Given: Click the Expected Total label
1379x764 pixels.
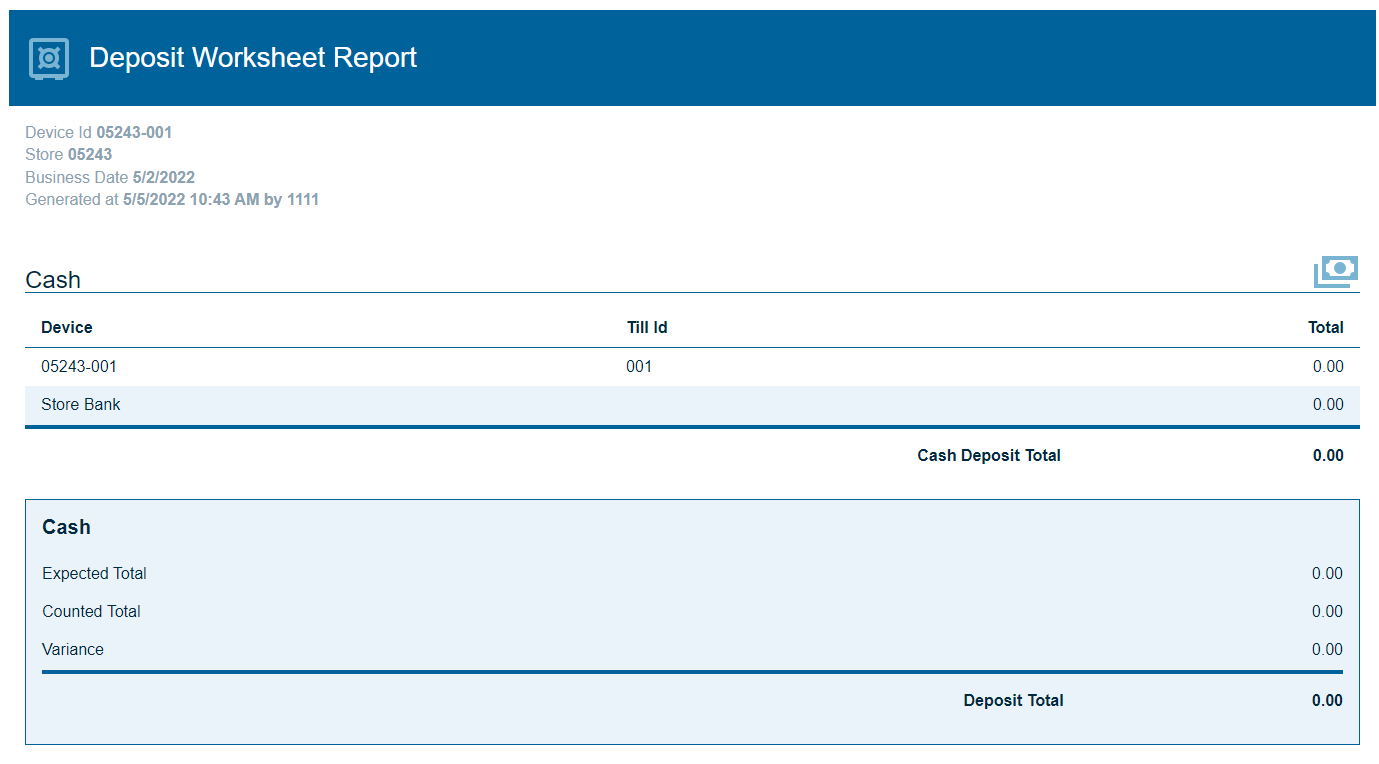Looking at the screenshot, I should (94, 574).
